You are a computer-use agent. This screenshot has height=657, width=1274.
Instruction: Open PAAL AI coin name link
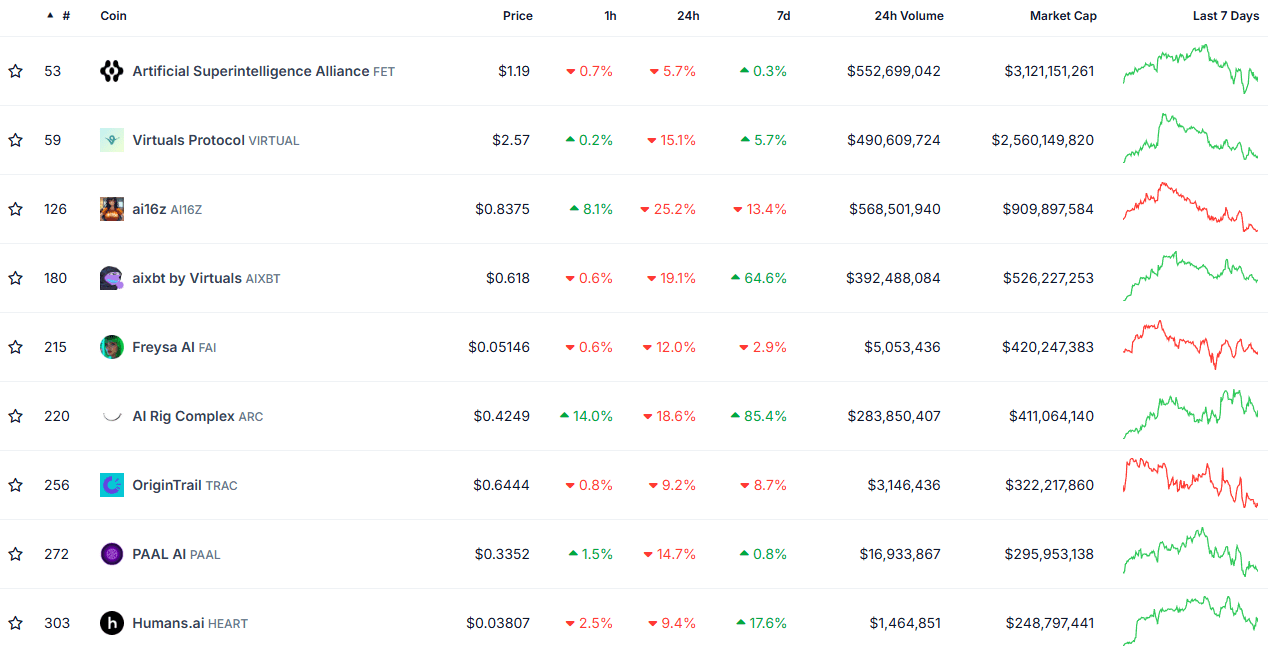(176, 554)
